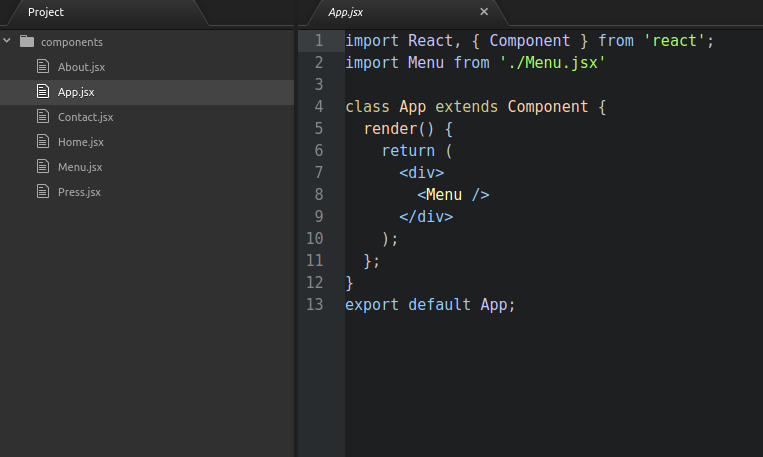Open About.jsx in the tree
Viewport: 763px width, 457px height.
[81, 67]
